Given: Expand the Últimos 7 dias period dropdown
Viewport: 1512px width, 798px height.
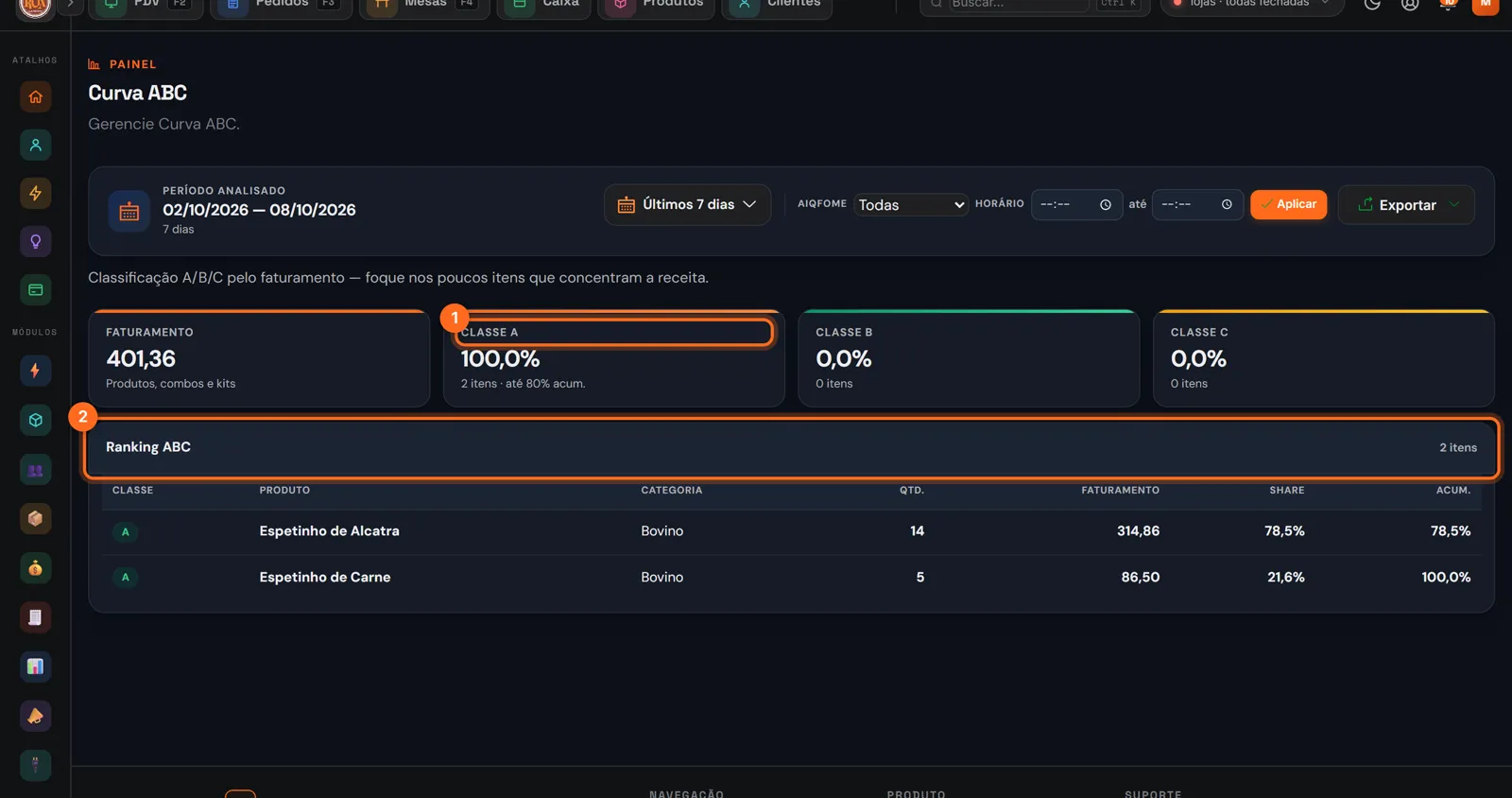Looking at the screenshot, I should [687, 204].
